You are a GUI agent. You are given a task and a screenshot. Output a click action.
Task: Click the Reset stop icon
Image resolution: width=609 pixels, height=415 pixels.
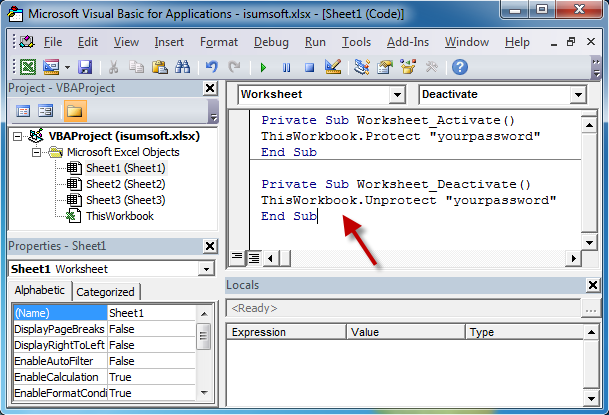[310, 68]
